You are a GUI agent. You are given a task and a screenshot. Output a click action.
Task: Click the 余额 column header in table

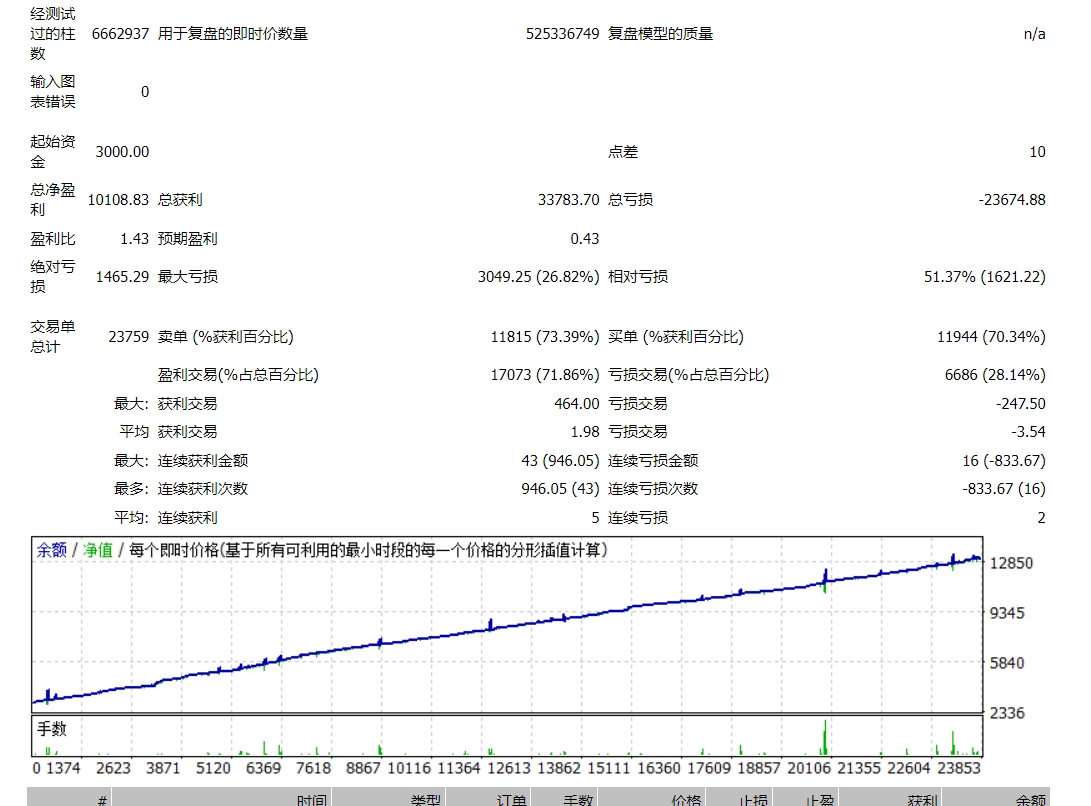pyautogui.click(x=1030, y=800)
